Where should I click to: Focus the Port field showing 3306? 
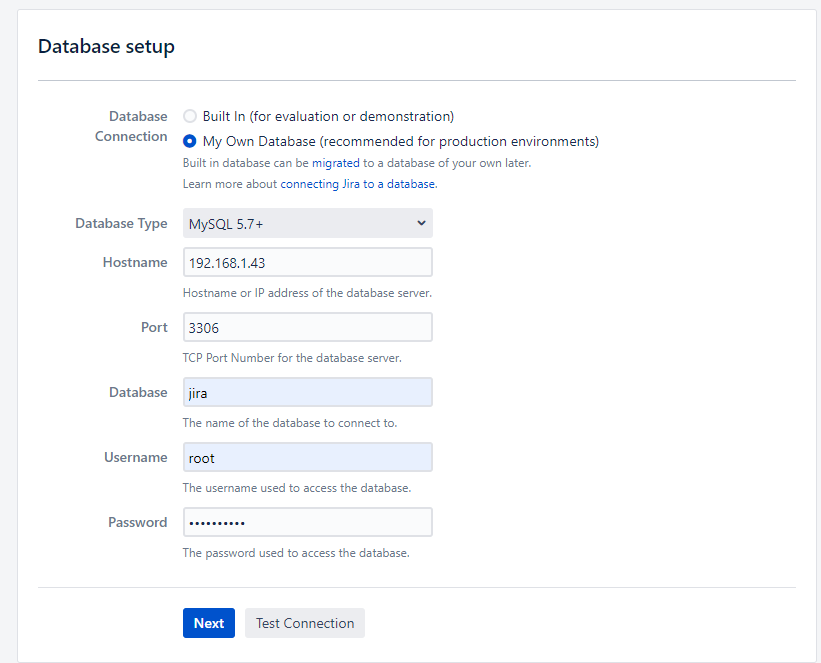coord(307,327)
